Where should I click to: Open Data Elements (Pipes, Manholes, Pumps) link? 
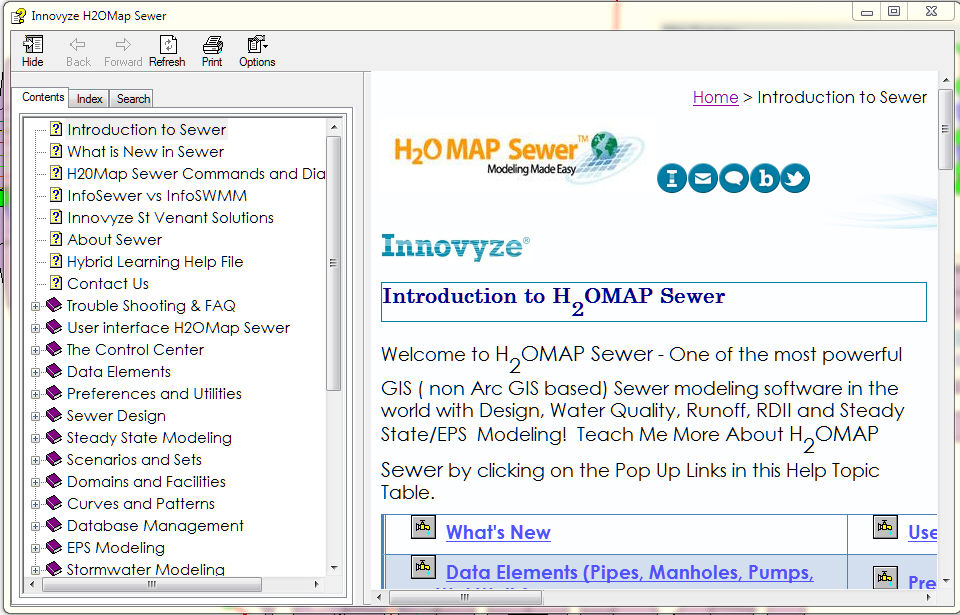(629, 573)
